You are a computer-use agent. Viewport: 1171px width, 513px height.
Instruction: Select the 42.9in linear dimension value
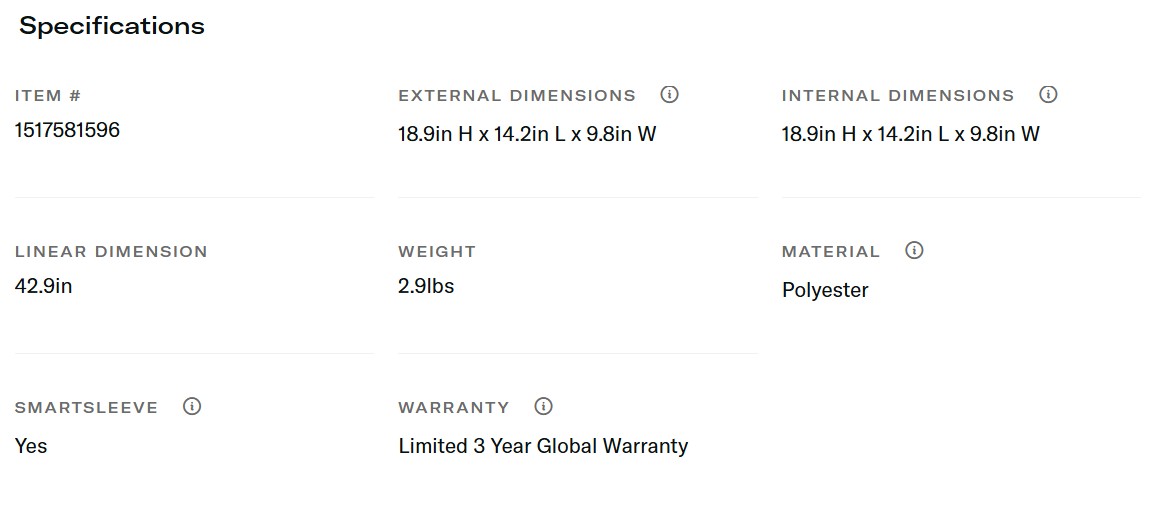(x=44, y=286)
